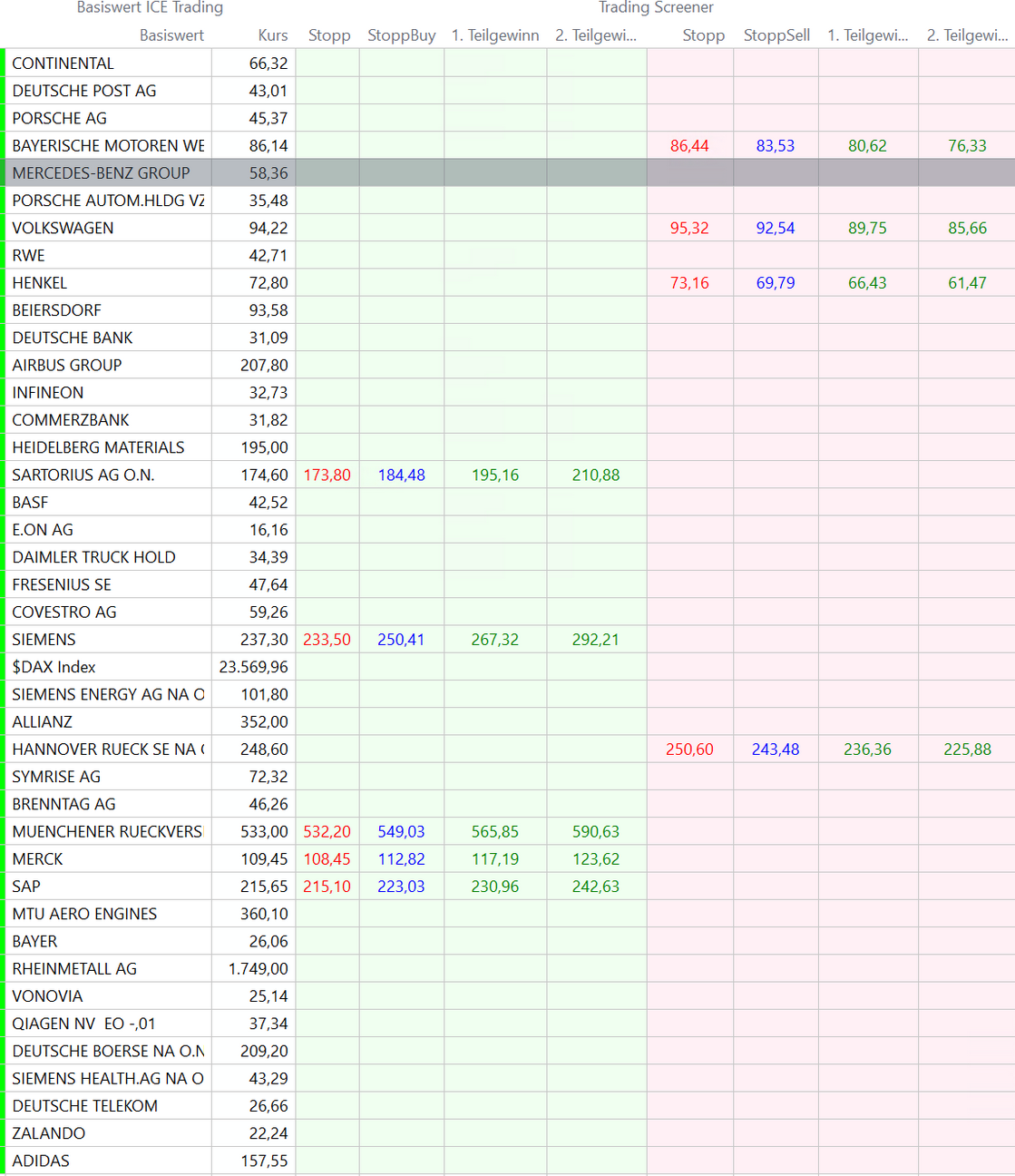
Task: Select the ADIDAS row name
Action: (41, 1161)
